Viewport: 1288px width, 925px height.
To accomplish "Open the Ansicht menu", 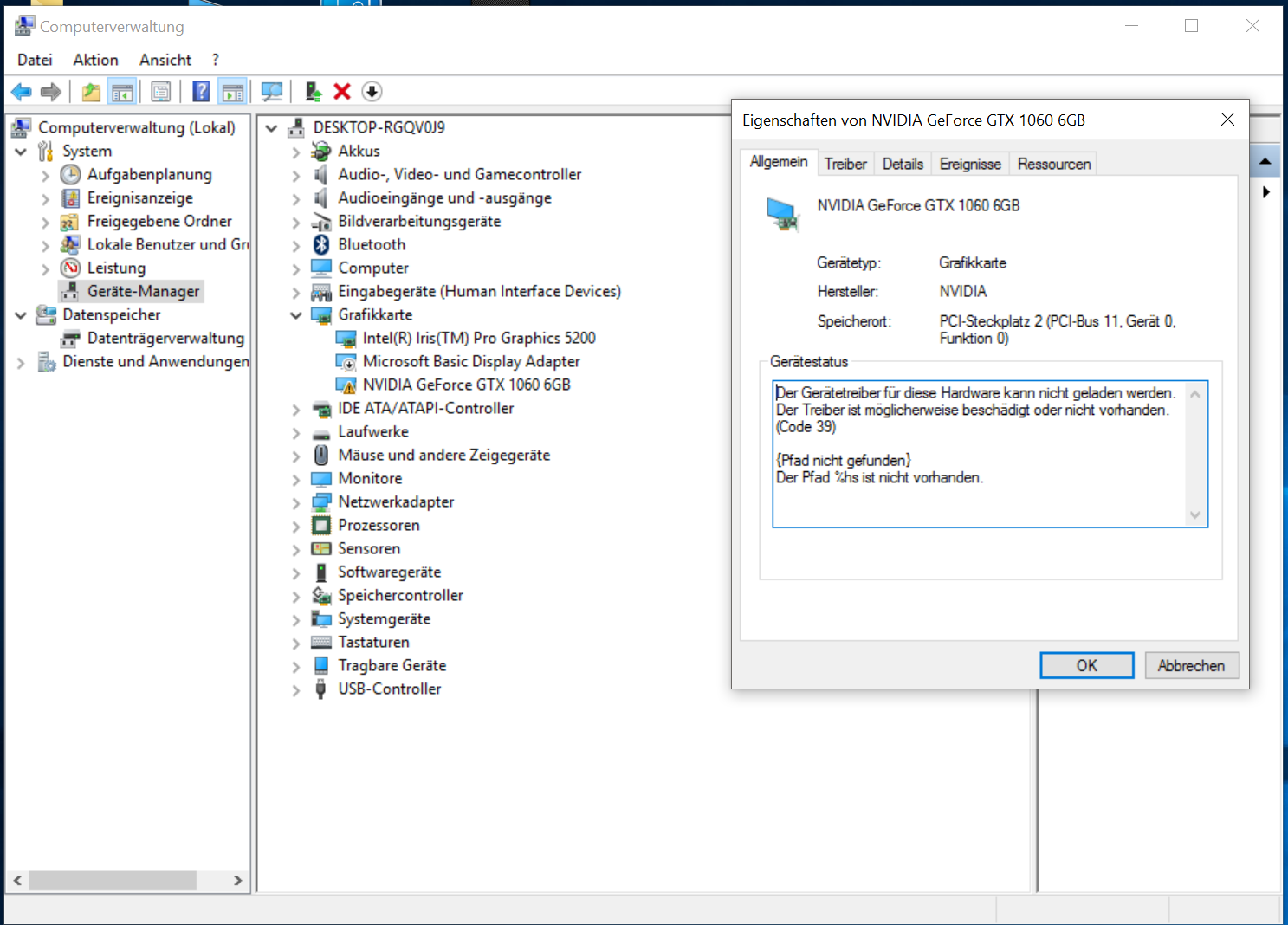I will point(165,60).
